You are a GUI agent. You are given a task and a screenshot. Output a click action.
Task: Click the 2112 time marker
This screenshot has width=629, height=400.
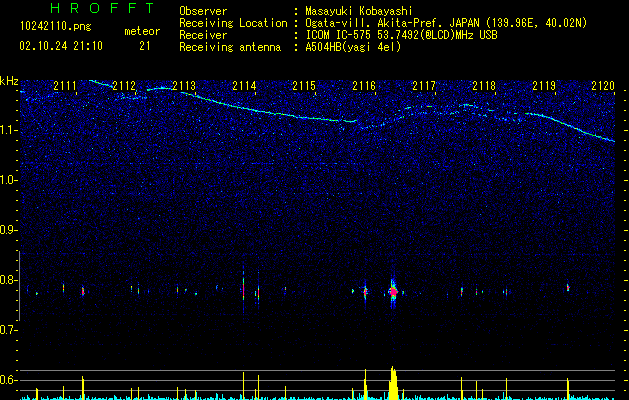coord(124,86)
